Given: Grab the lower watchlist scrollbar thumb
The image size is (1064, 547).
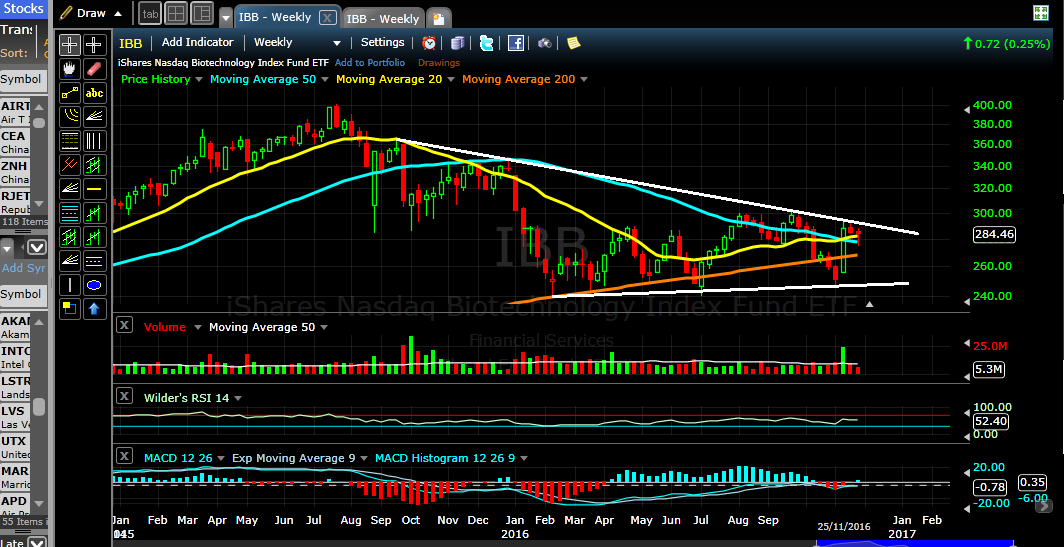Looking at the screenshot, I should click(39, 407).
